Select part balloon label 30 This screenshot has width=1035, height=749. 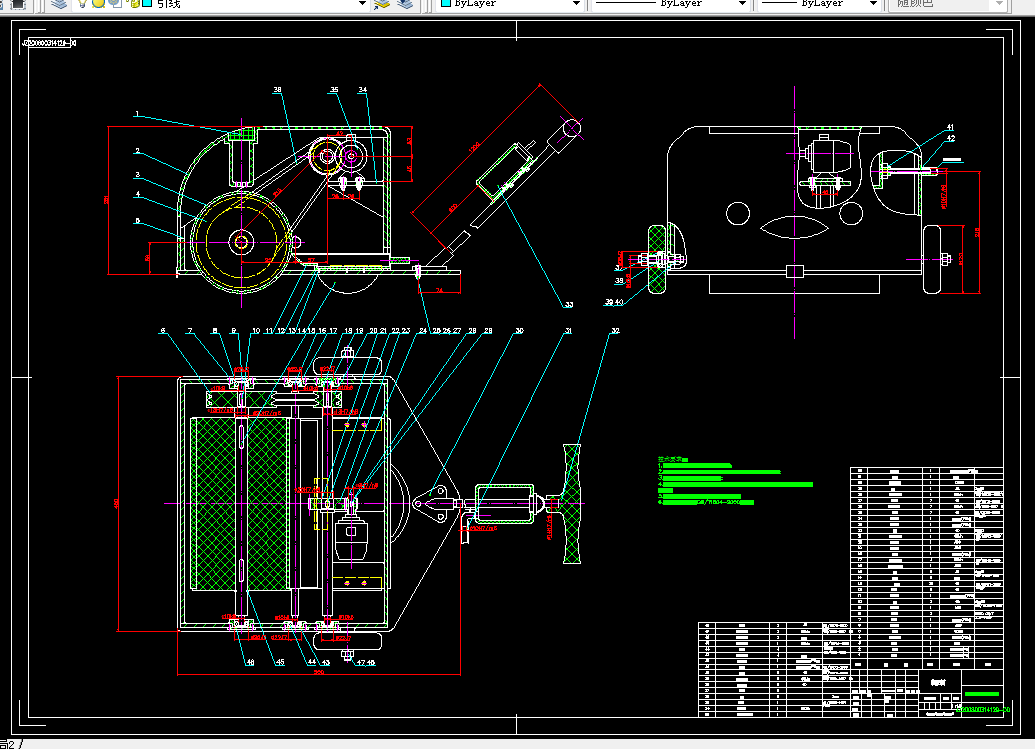(519, 331)
